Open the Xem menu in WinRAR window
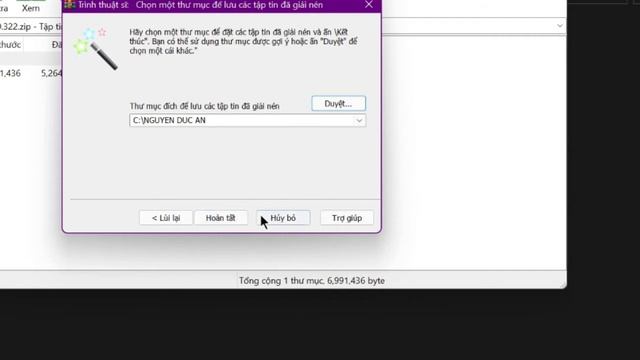The image size is (640, 360). (31, 8)
